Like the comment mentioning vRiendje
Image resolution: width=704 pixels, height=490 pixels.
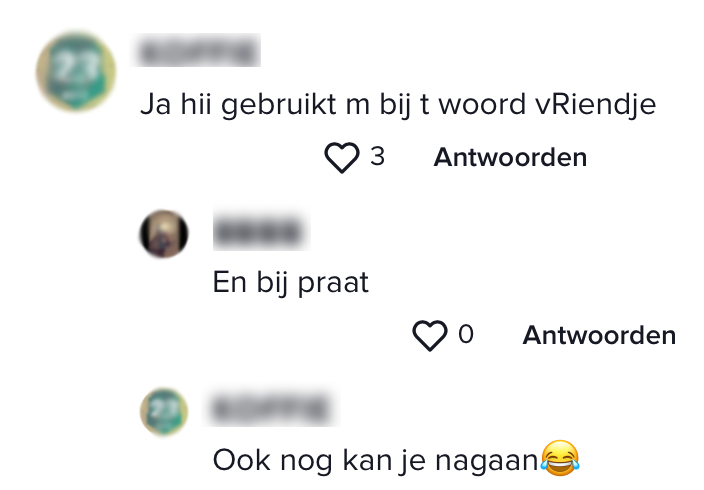(342, 157)
